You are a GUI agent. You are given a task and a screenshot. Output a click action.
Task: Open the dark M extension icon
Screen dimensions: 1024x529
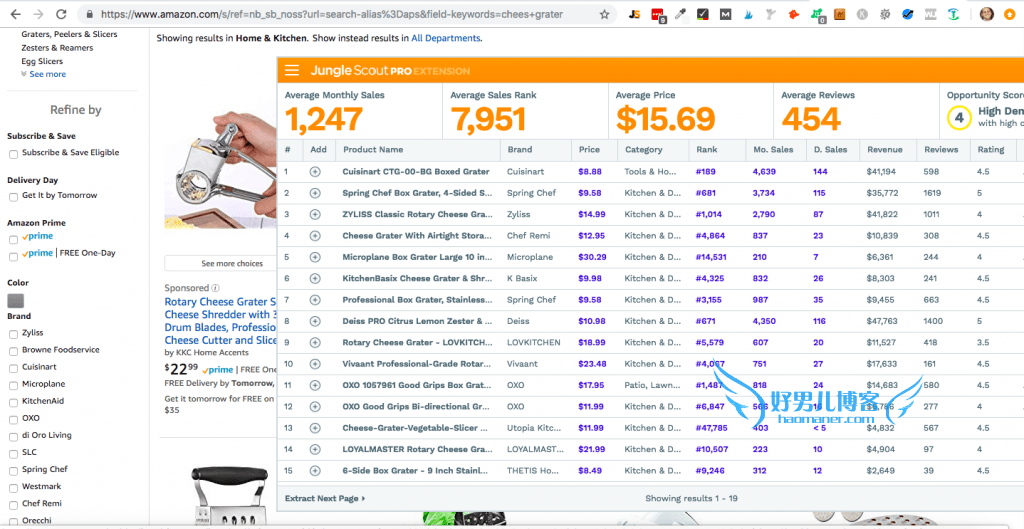pyautogui.click(x=726, y=14)
